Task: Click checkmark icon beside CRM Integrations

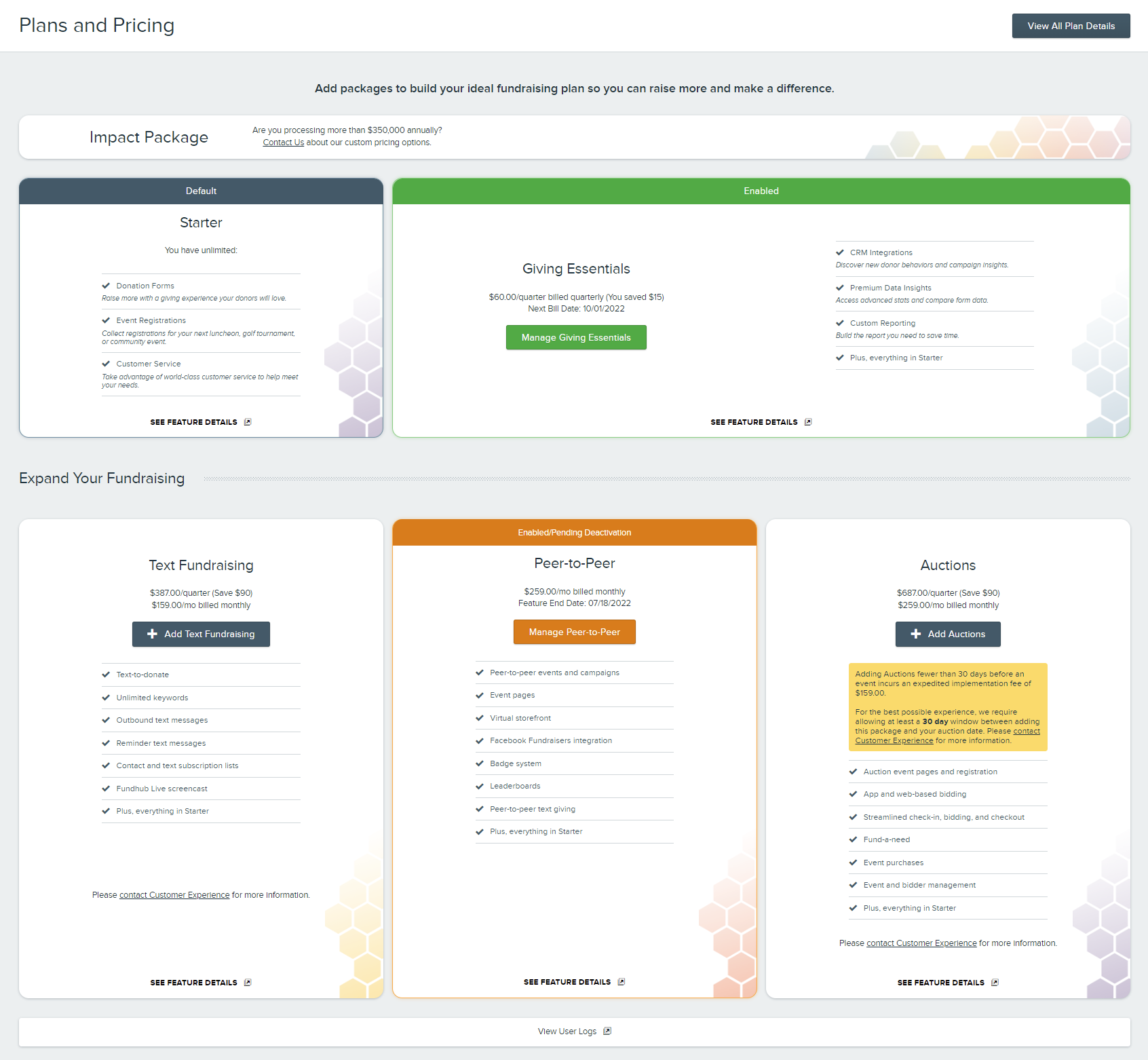Action: tap(840, 252)
